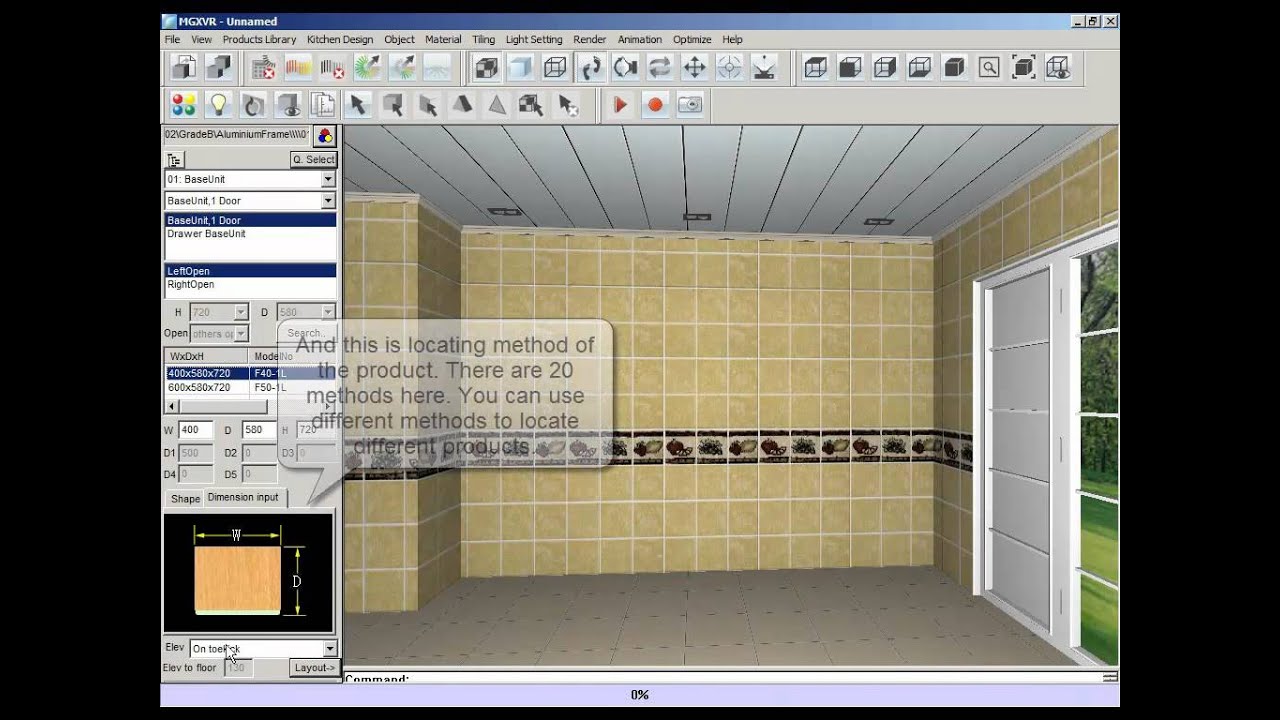Screen dimensions: 1280x720
Task: Click the green radial burst with arrow icon
Action: 367,68
